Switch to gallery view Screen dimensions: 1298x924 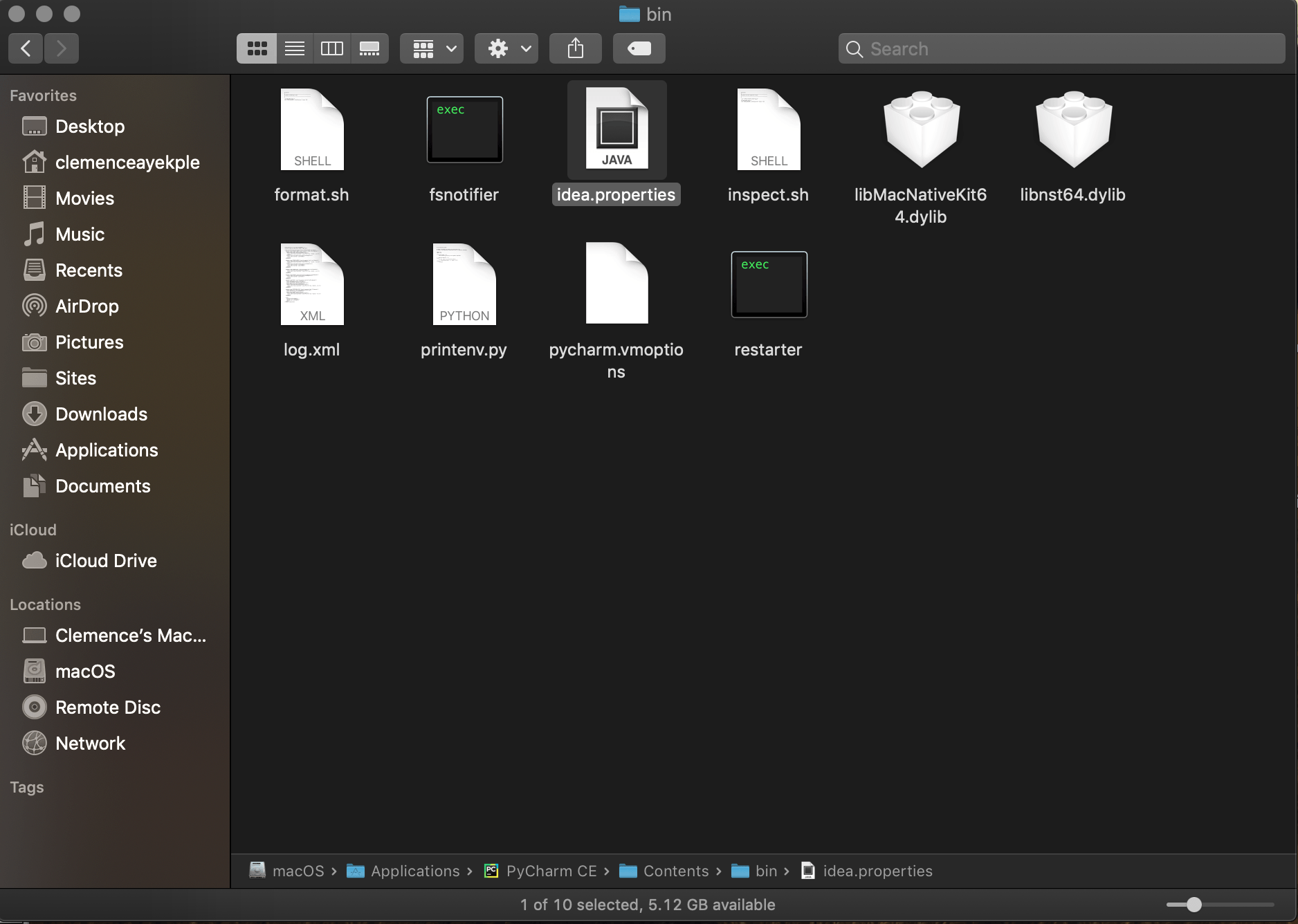pos(369,48)
